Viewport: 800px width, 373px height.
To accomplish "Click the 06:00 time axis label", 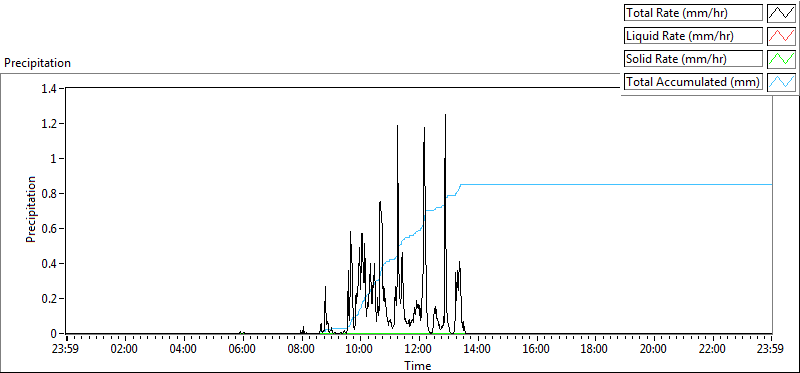I will coord(243,350).
